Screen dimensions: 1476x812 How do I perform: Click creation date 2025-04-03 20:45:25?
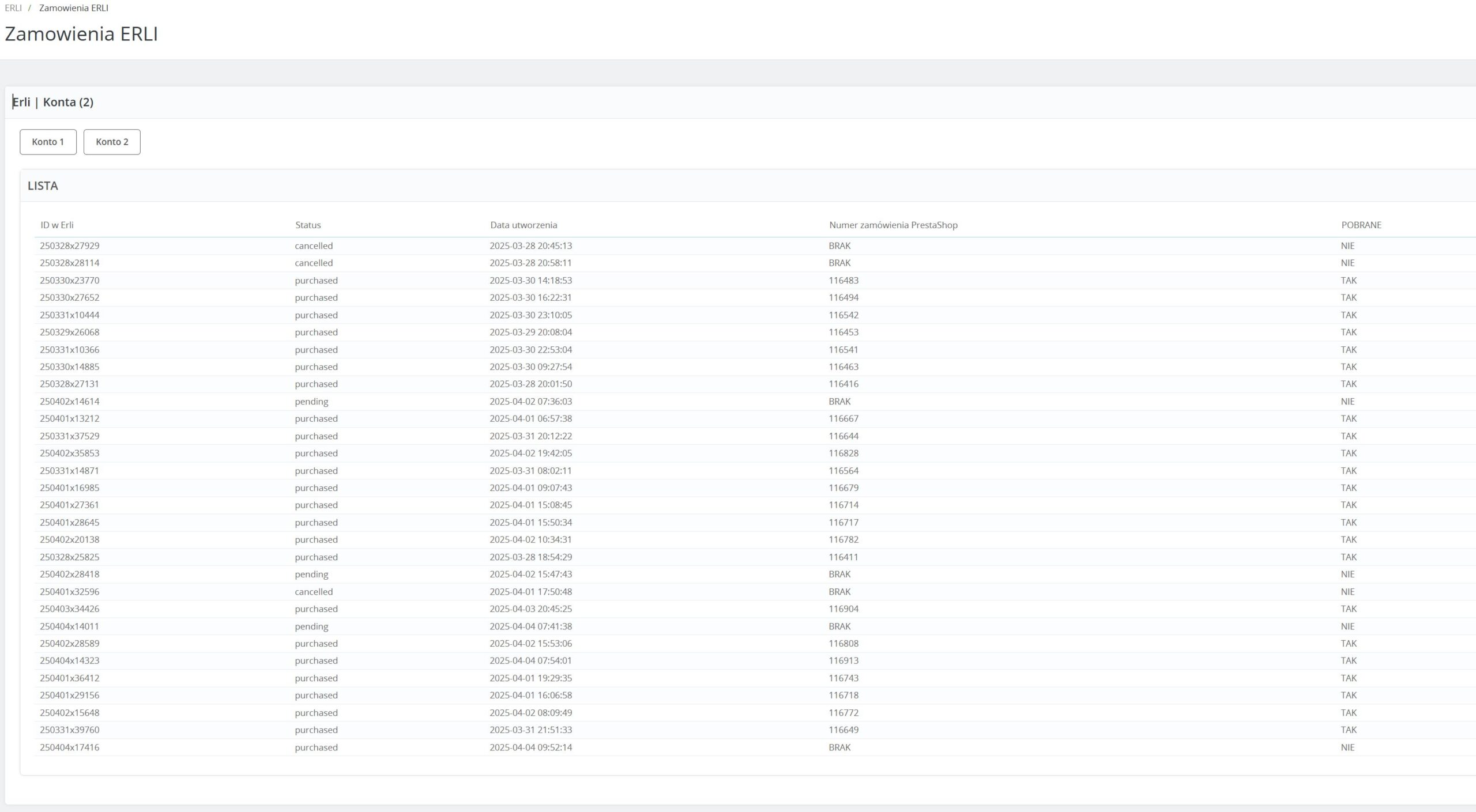pos(531,609)
